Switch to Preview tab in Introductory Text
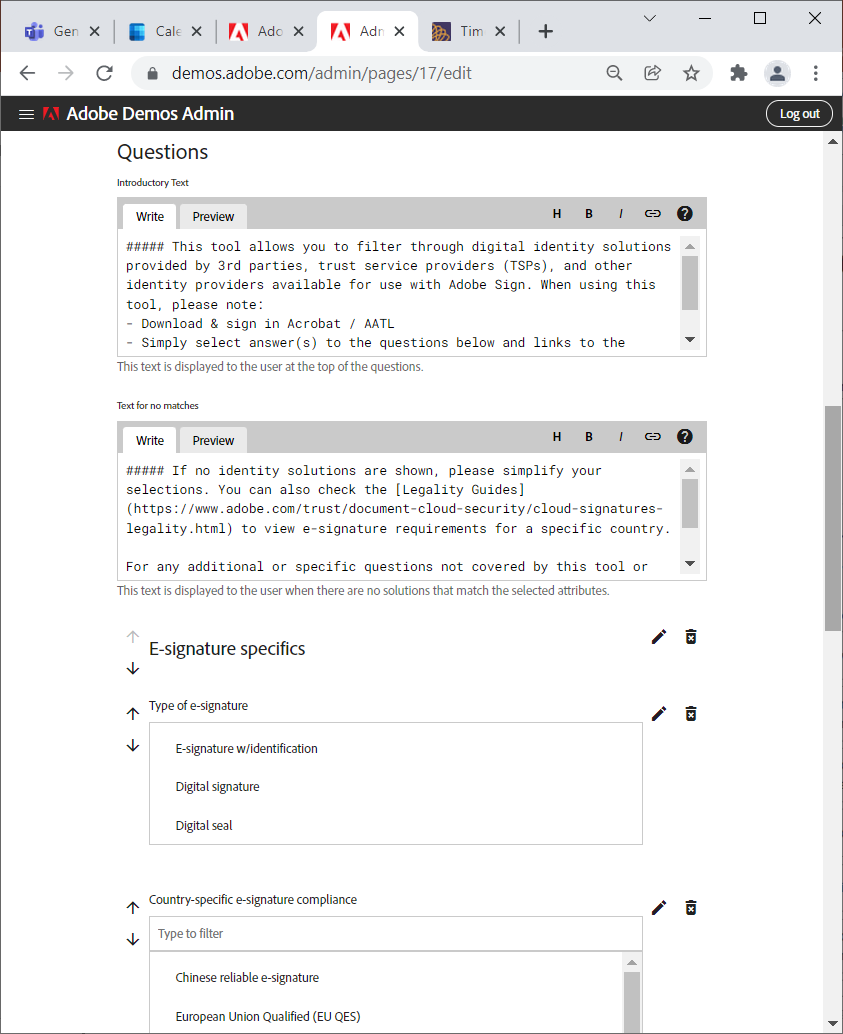 pyautogui.click(x=213, y=216)
